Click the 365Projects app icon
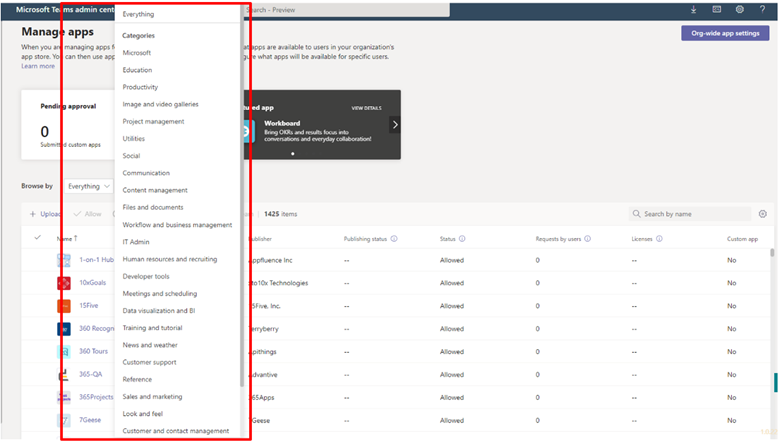This screenshot has width=781, height=442. pyautogui.click(x=64, y=398)
